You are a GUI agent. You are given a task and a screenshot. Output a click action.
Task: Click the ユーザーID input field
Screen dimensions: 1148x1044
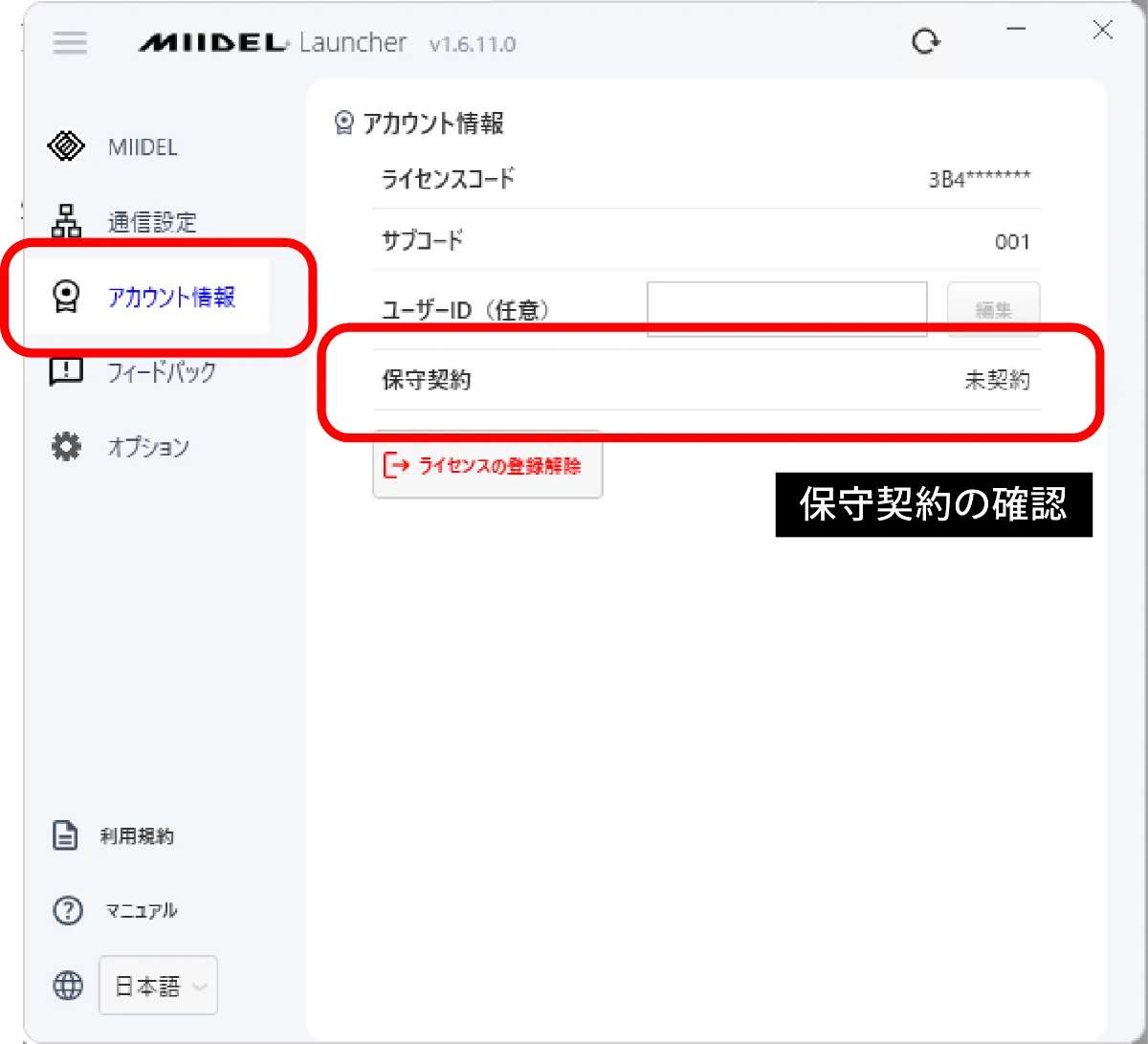point(787,309)
